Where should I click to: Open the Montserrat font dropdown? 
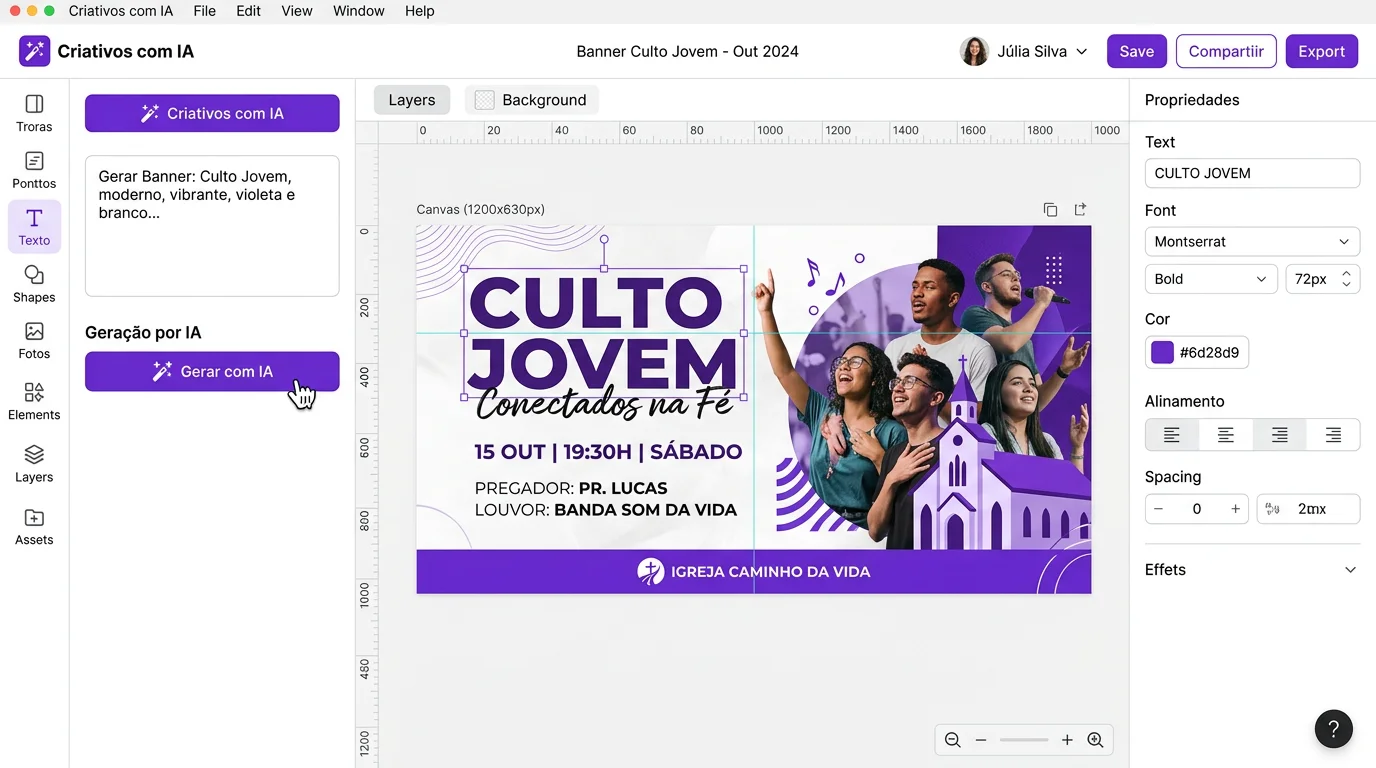[x=1252, y=241]
